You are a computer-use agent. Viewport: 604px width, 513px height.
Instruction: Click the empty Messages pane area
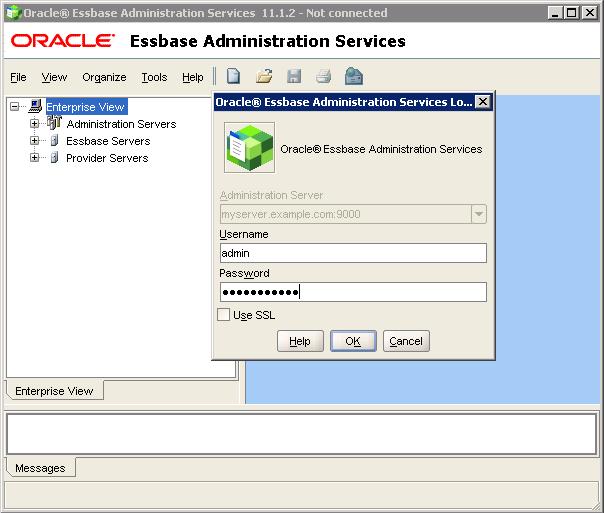coord(302,434)
